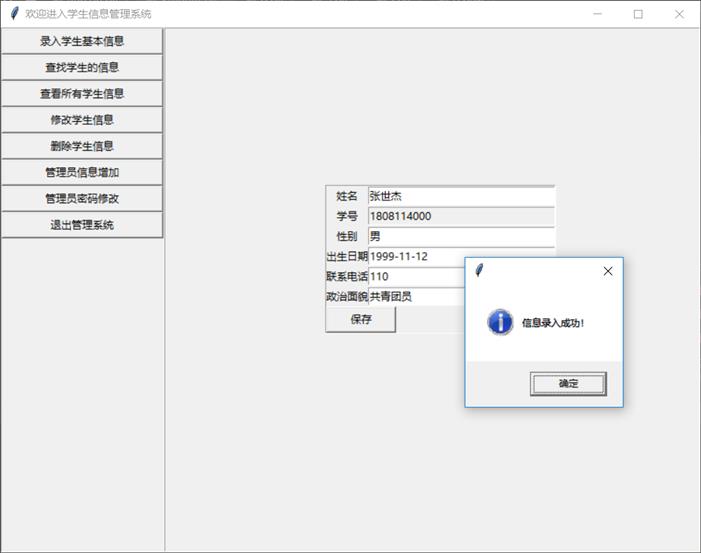Click 管理员密码修改 in the sidebar
This screenshot has width=701, height=553.
pyautogui.click(x=82, y=198)
